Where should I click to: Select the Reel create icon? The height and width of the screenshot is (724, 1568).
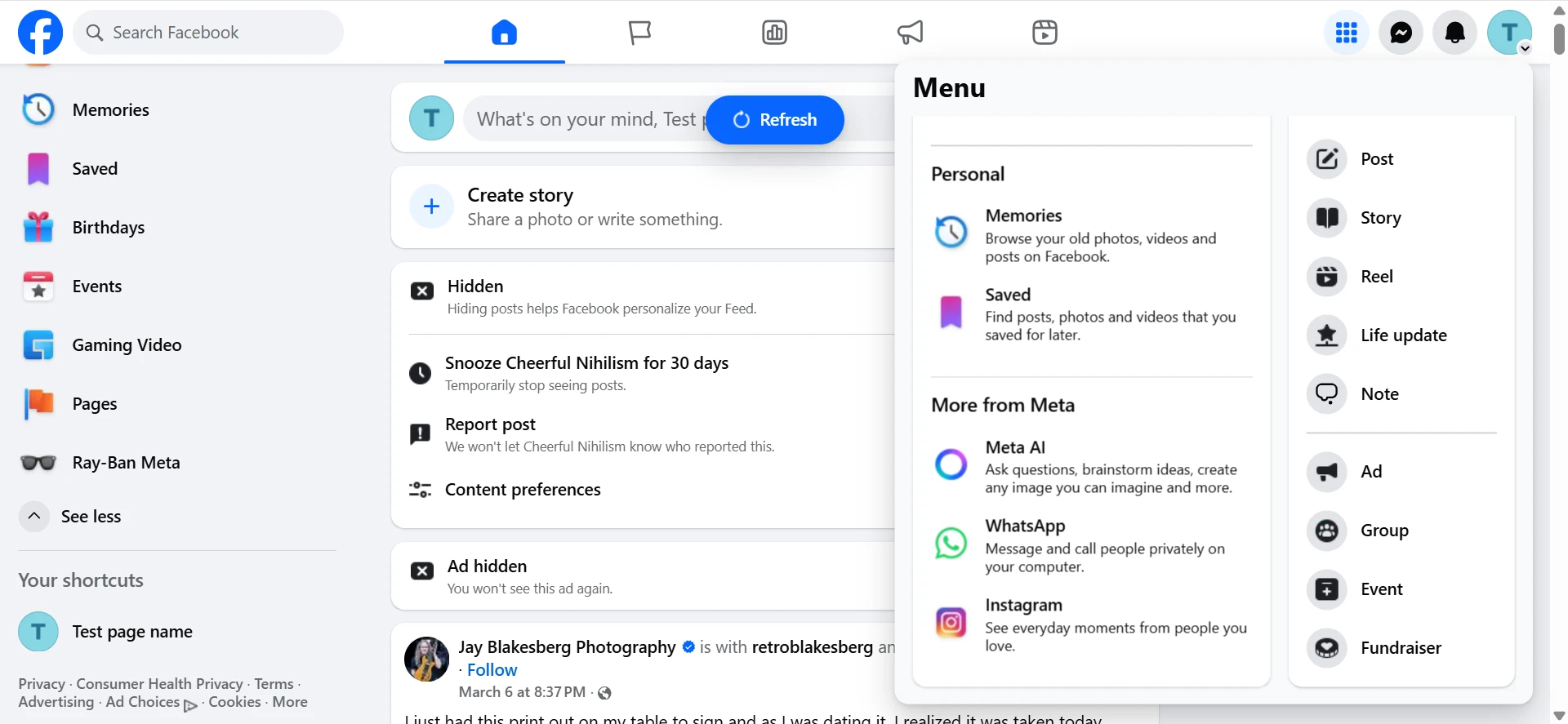(x=1326, y=277)
